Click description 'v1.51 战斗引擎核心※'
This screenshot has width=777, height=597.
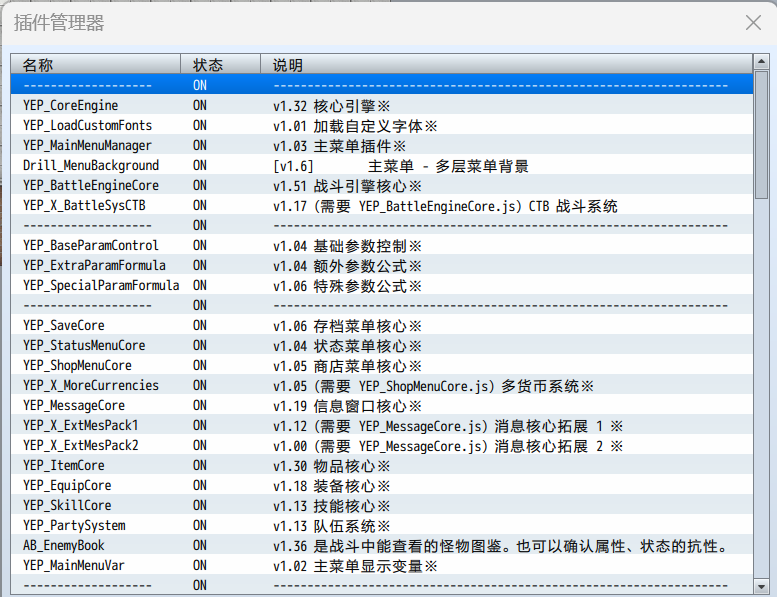[x=347, y=186]
